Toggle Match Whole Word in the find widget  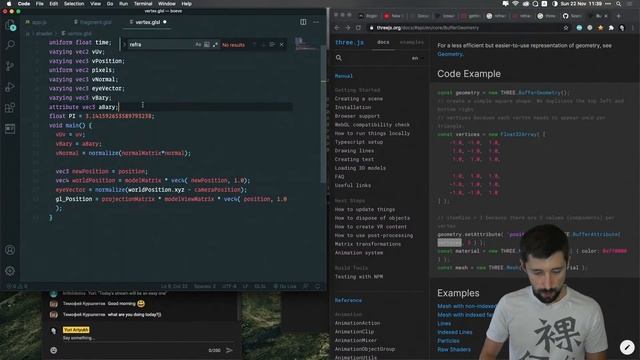tap(207, 44)
